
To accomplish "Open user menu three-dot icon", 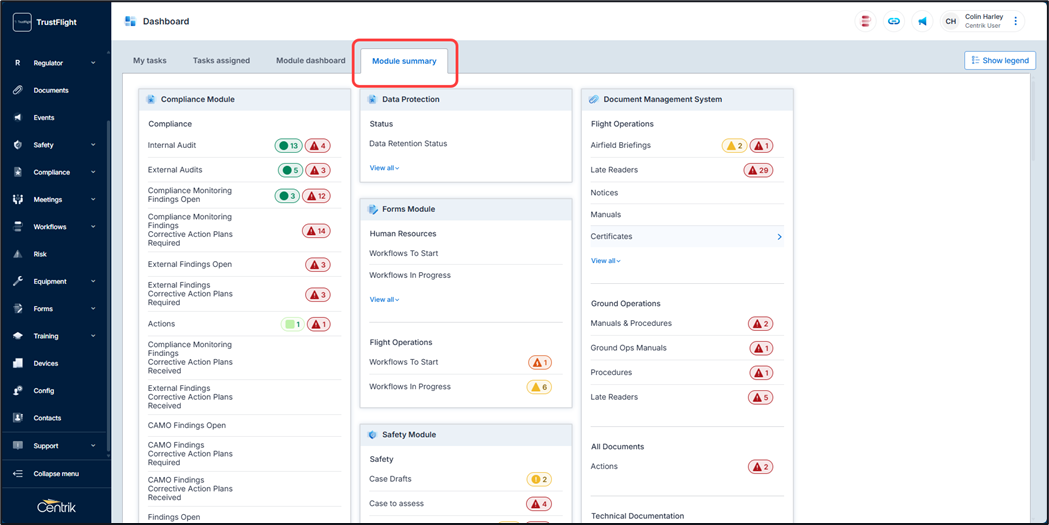I will 1016,21.
